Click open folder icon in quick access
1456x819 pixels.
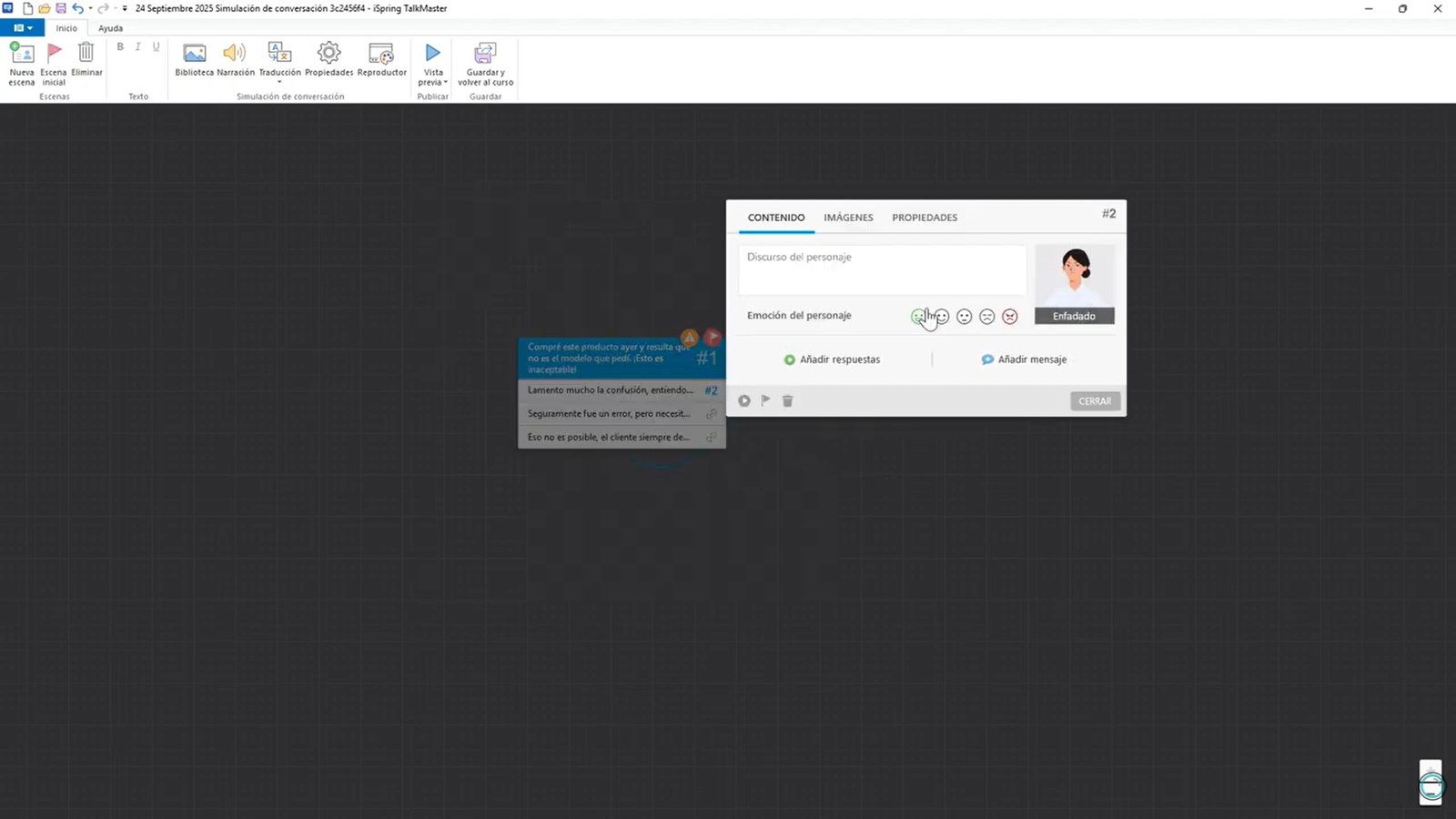point(44,8)
